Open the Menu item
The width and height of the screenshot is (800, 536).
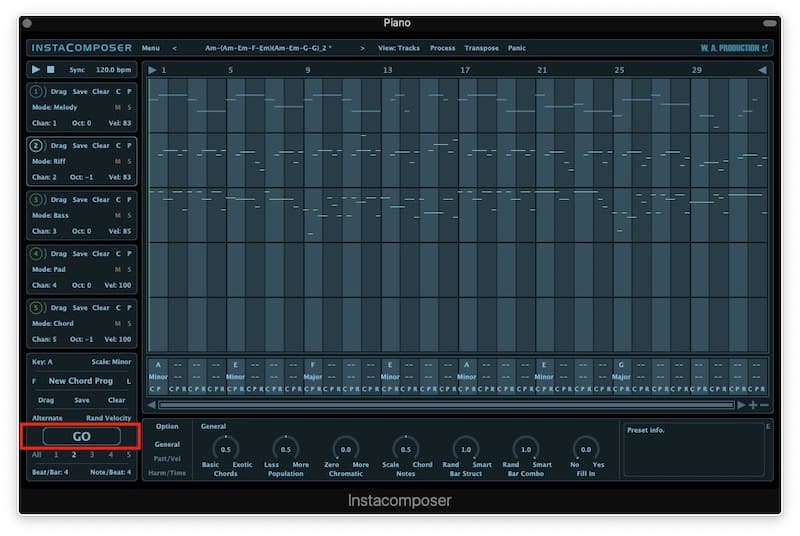(x=151, y=48)
